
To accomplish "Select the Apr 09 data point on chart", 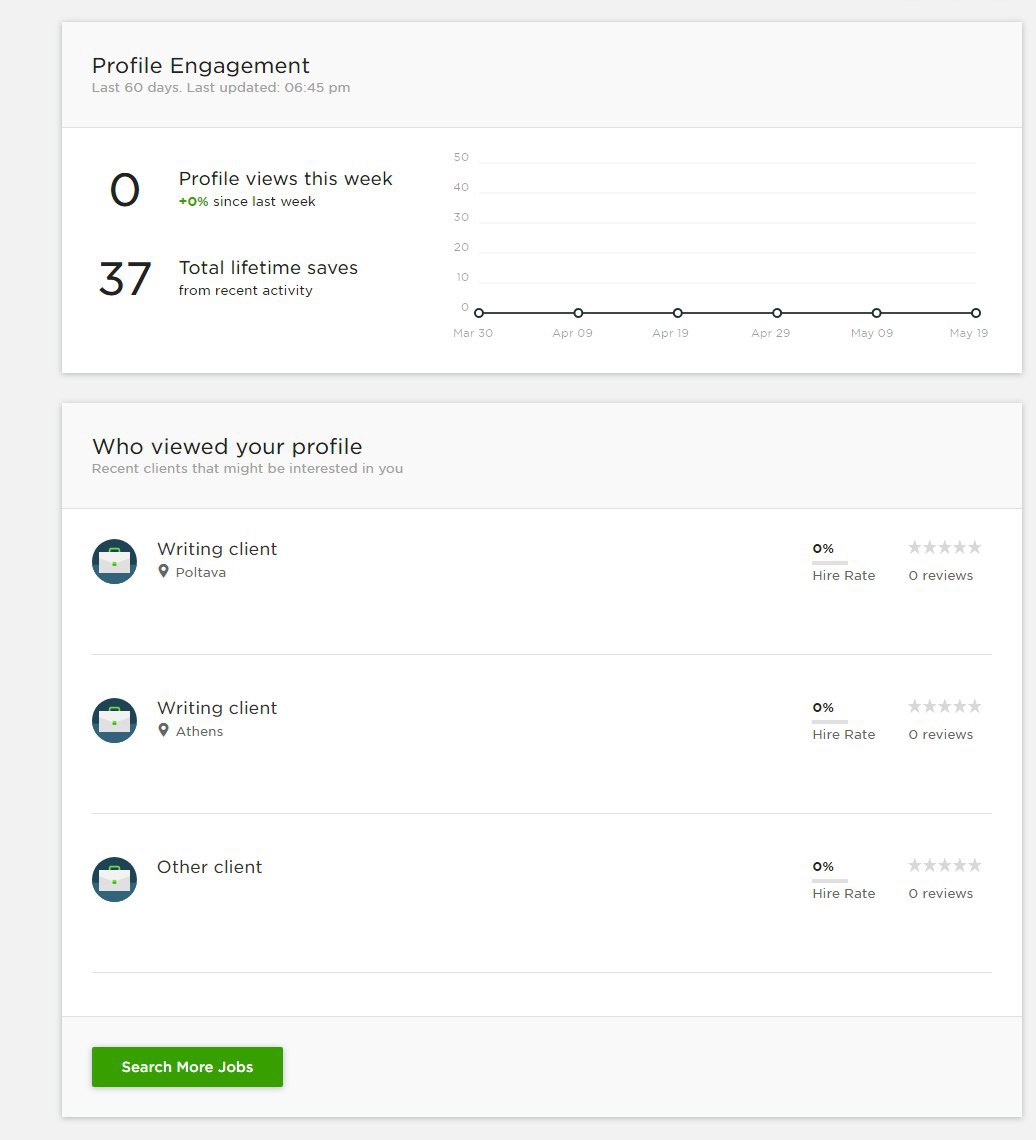I will [578, 313].
